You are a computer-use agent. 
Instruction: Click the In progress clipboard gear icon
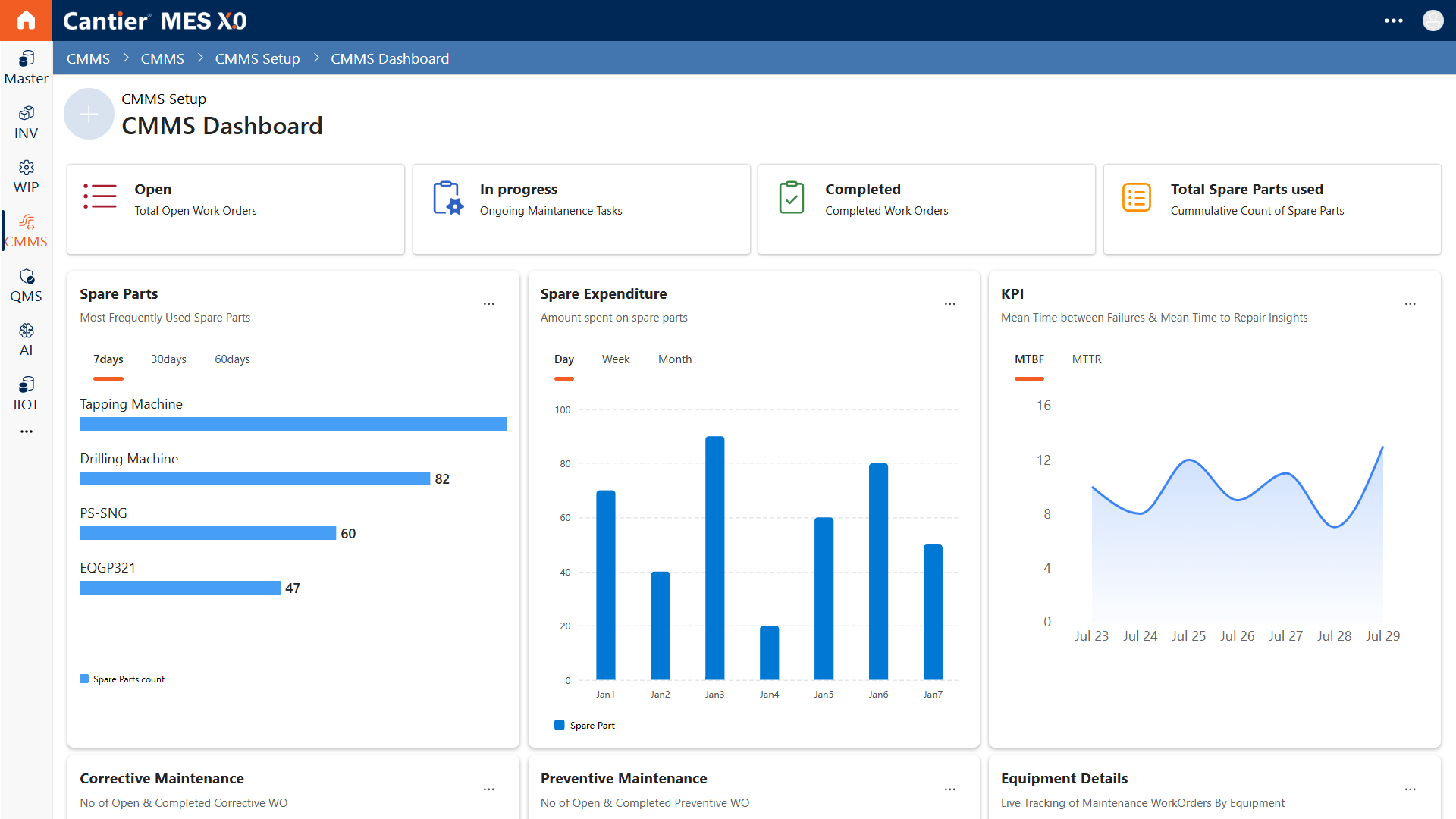pos(447,198)
